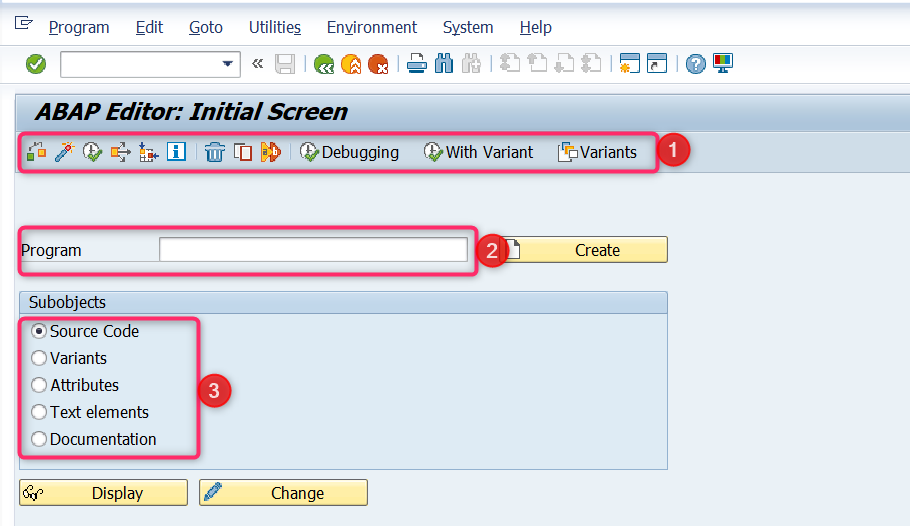Open Customize Local Layout monitor icon

click(723, 64)
